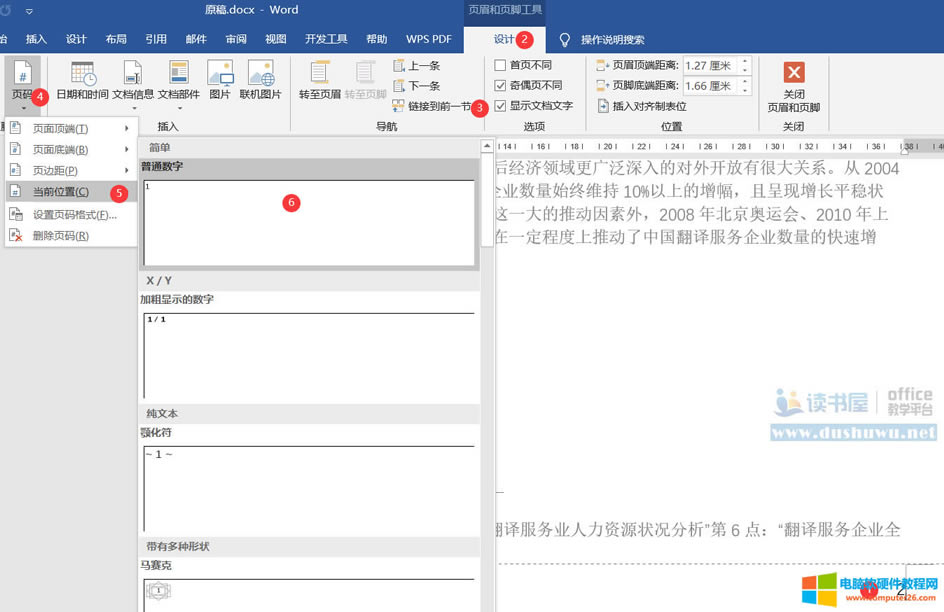Click the 联机图片 icon
This screenshot has height=612, width=944.
261,74
